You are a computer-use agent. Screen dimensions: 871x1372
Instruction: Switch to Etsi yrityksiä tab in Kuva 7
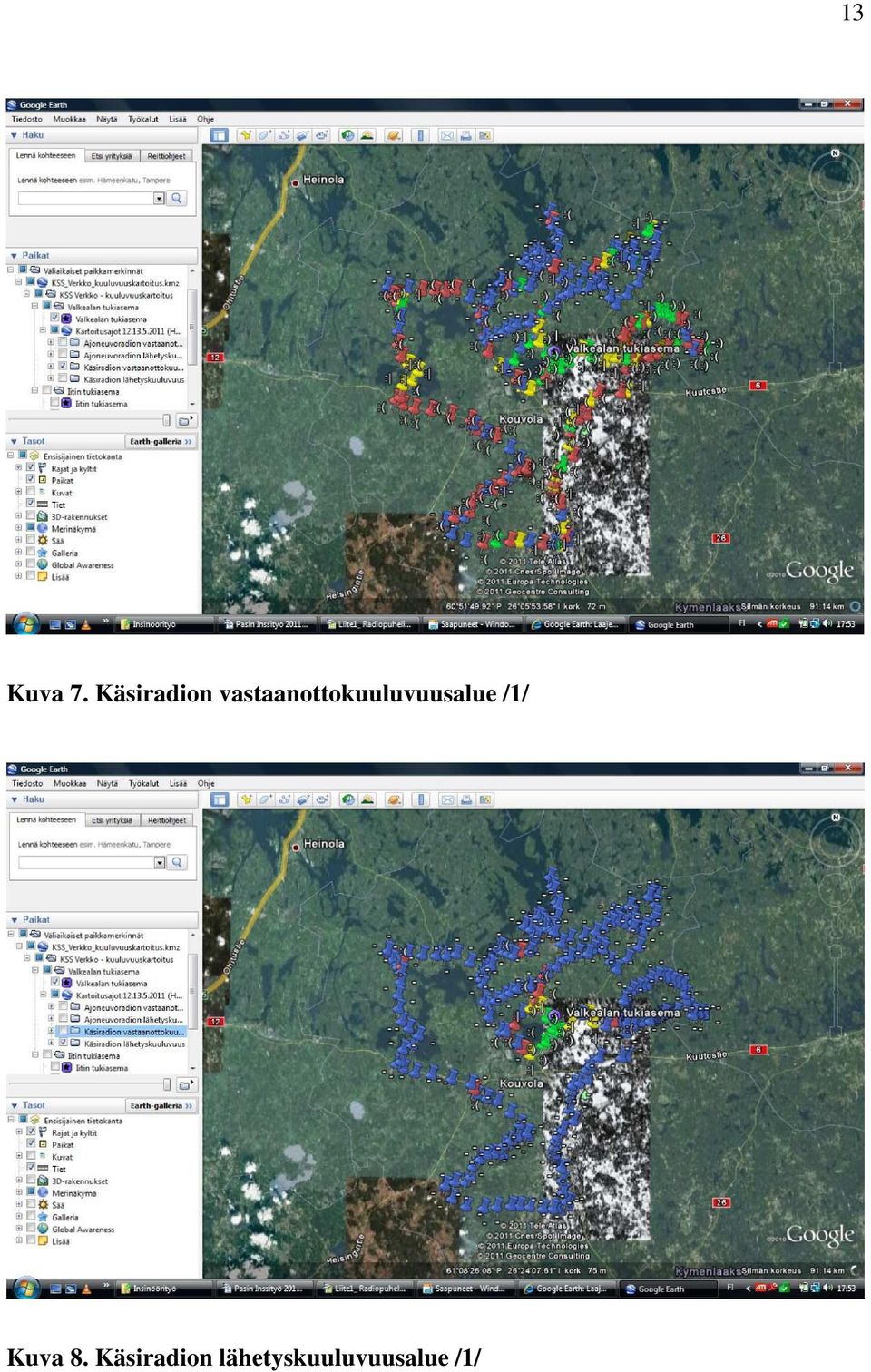[111, 156]
